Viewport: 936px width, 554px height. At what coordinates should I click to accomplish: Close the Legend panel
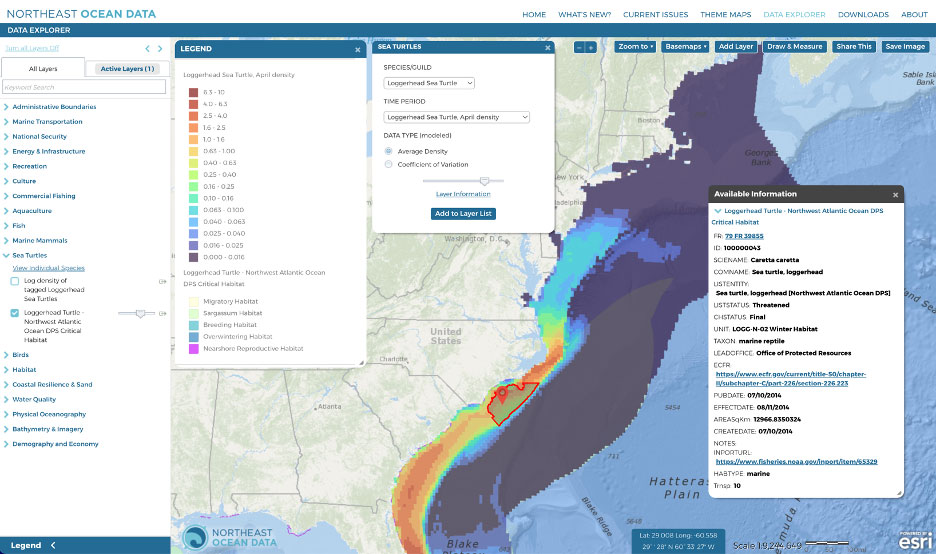click(x=358, y=50)
